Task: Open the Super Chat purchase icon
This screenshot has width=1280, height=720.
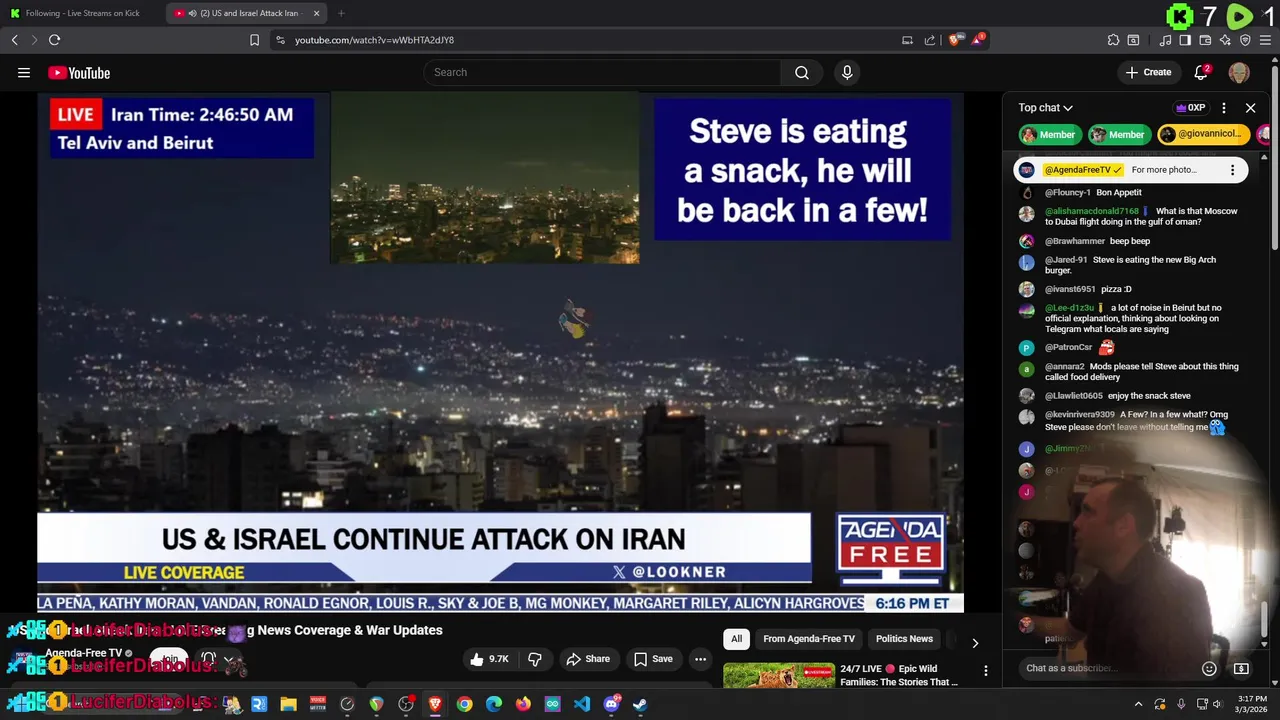Action: [1241, 668]
